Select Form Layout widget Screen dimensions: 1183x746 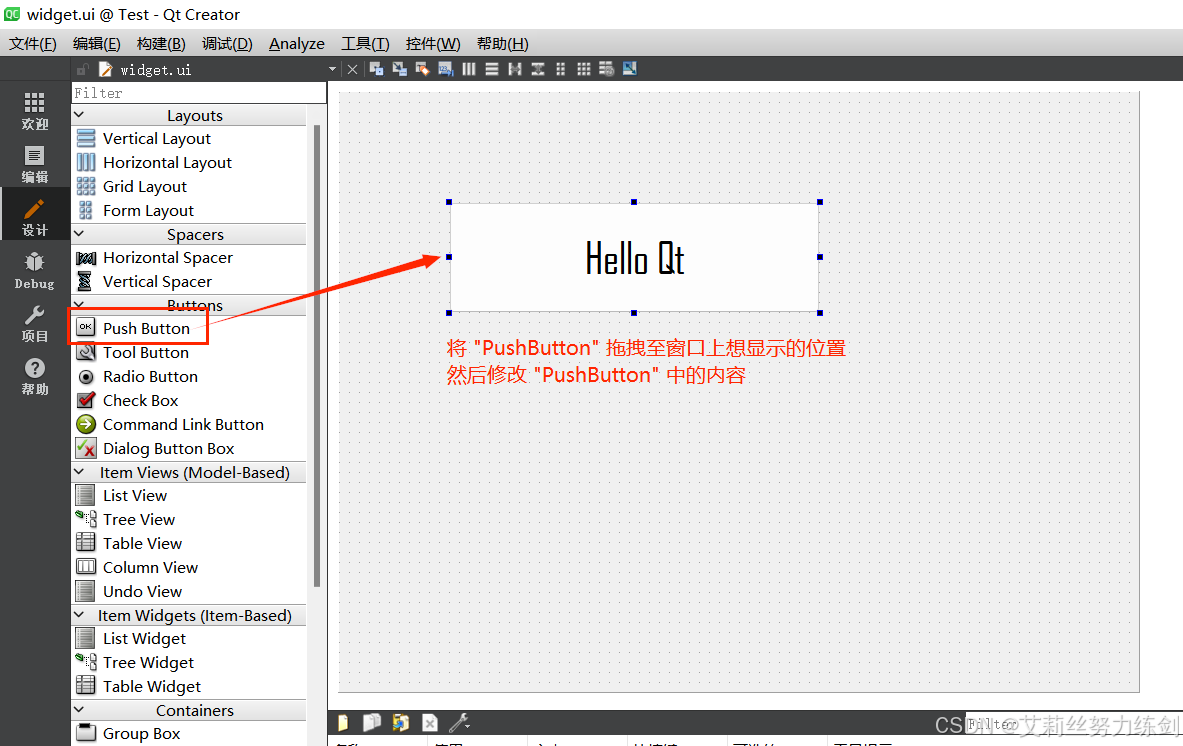point(189,210)
